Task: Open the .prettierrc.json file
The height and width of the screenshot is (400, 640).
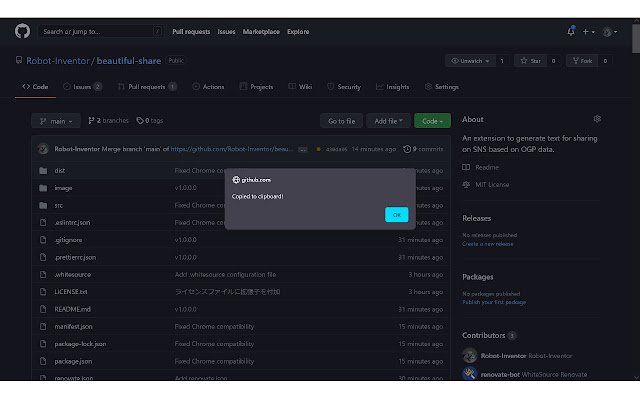Action: [75, 257]
